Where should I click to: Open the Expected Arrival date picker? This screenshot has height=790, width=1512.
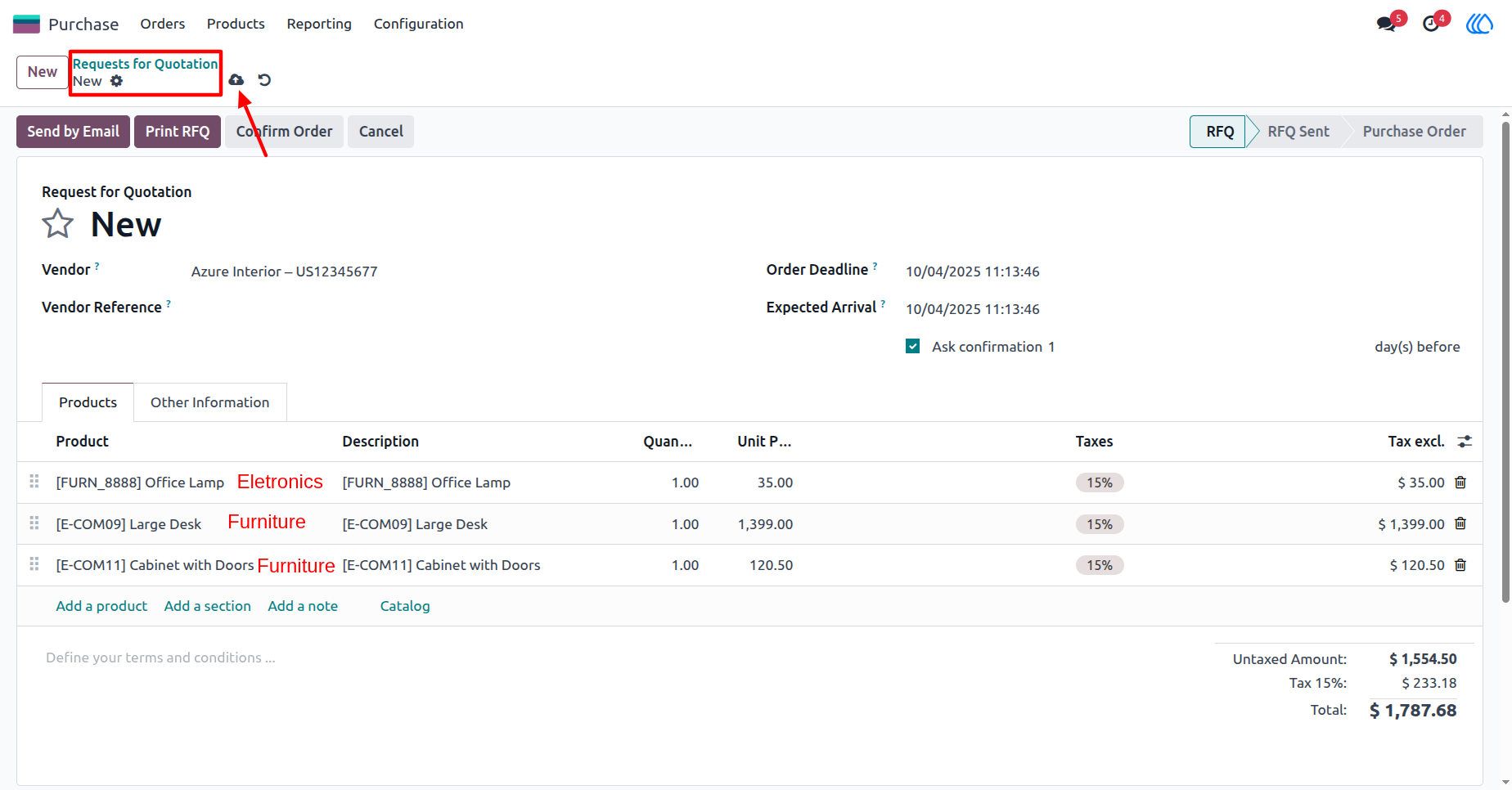pyautogui.click(x=973, y=309)
